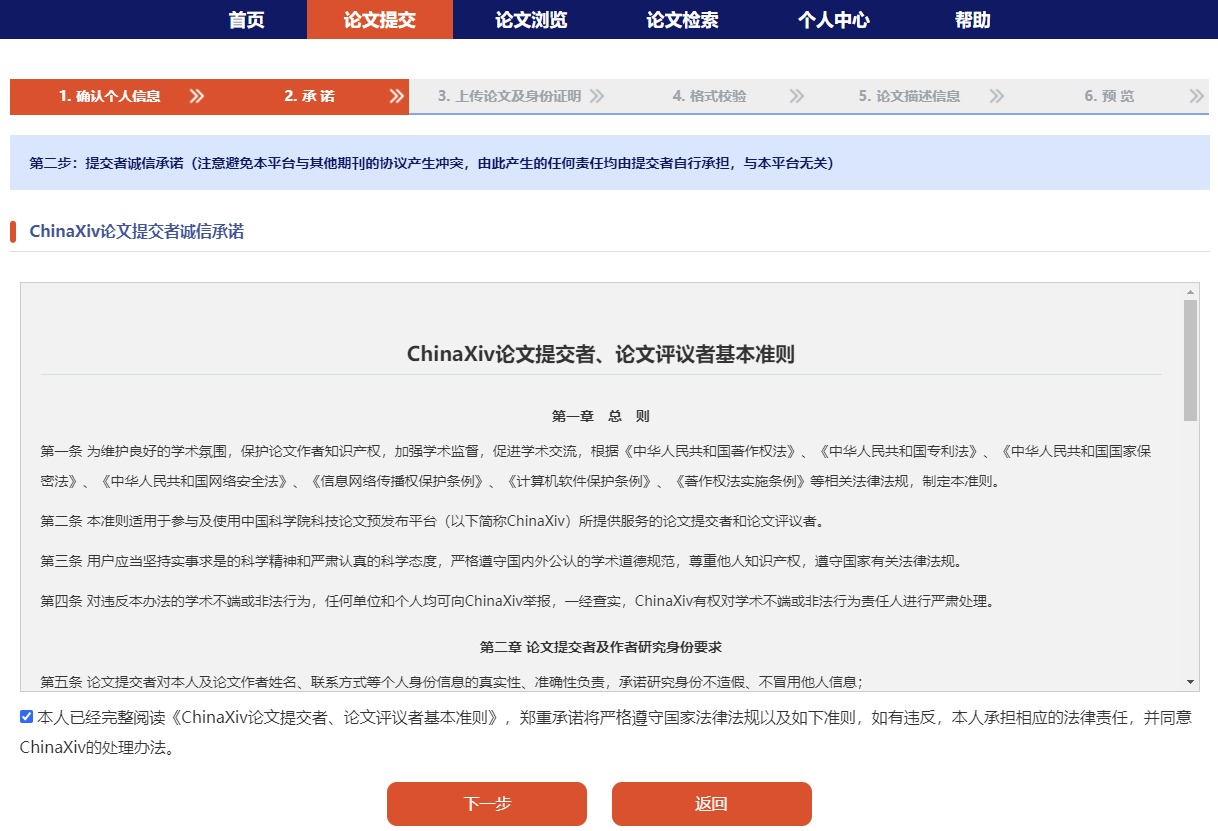
Task: Click the chevron arrow after 确认个人信息
Action: click(197, 97)
